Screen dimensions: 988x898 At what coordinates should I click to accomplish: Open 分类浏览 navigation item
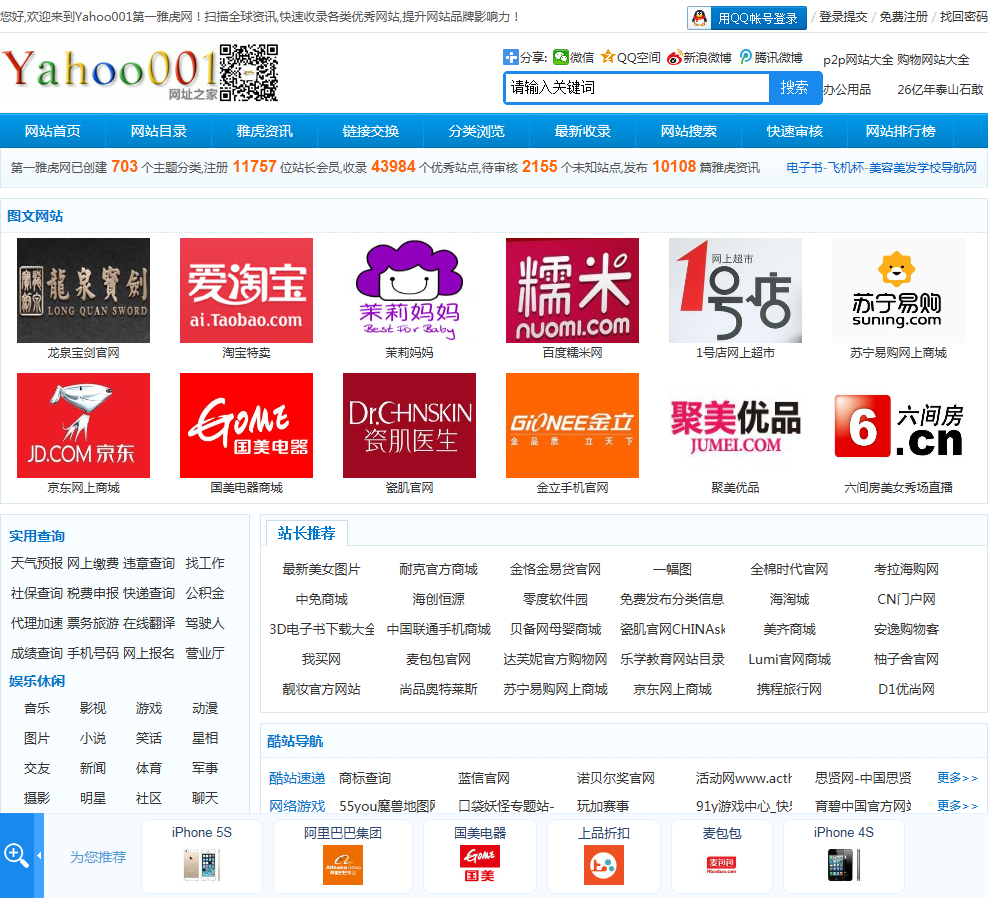476,131
